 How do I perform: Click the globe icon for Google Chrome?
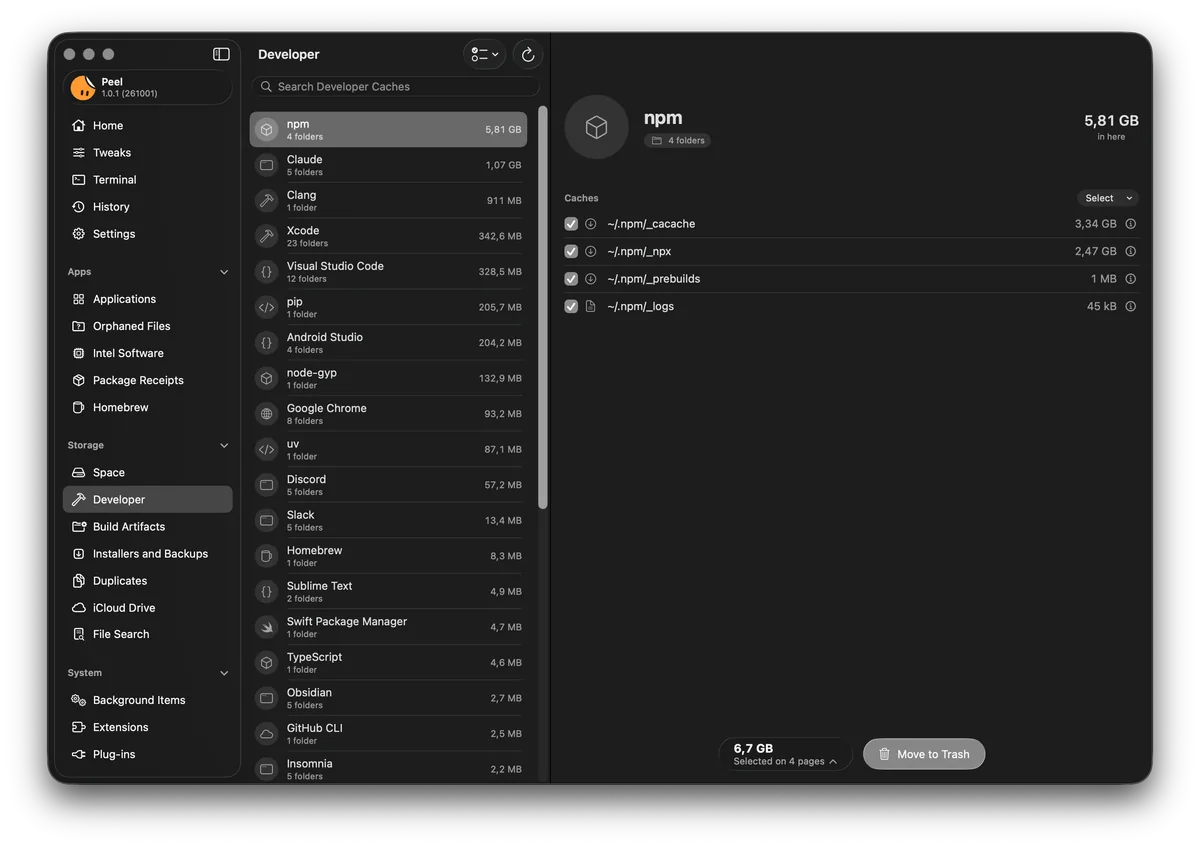click(x=266, y=414)
